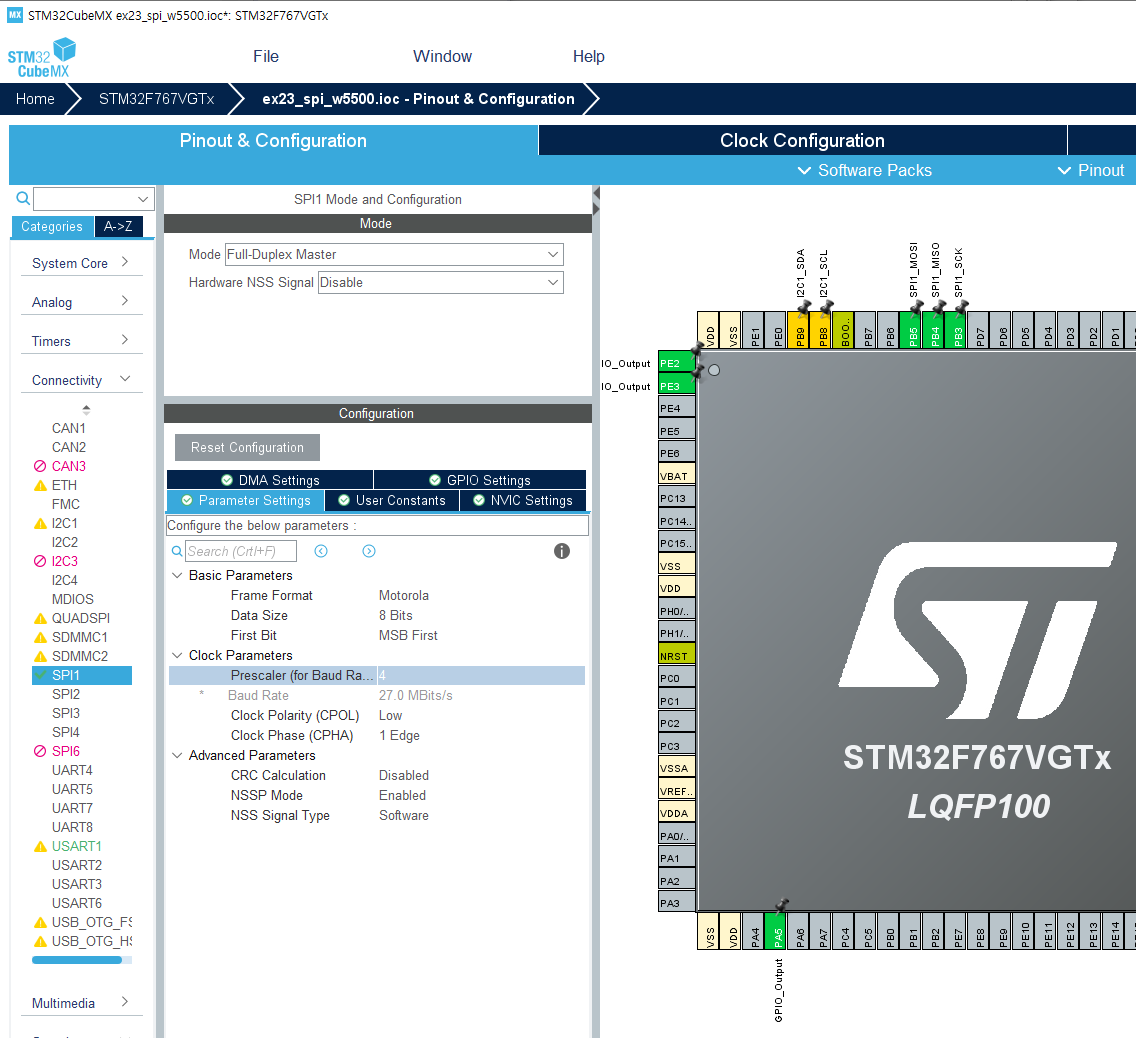1136x1038 pixels.
Task: Click the PB5 SPI1_MOSI pin
Action: pos(911,330)
